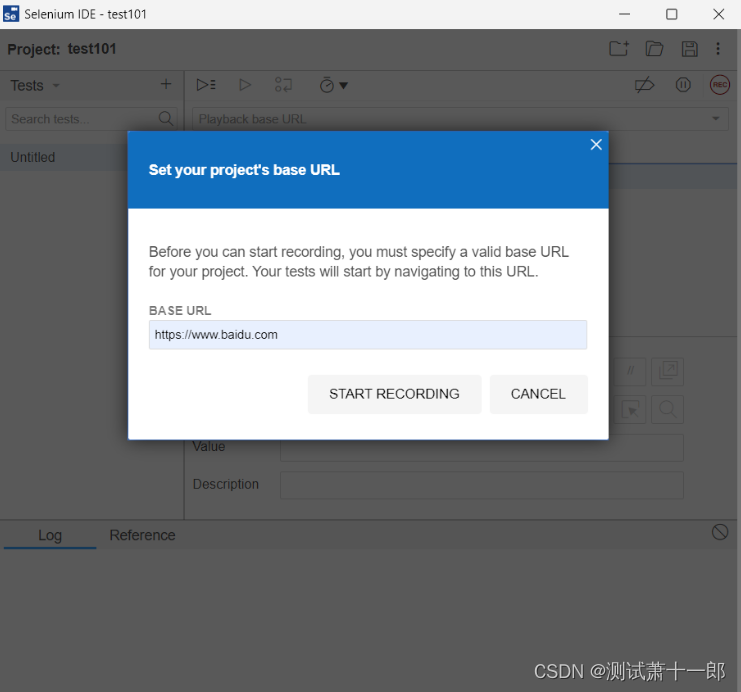Switch to the Reference tab
The height and width of the screenshot is (692, 741).
tap(142, 535)
